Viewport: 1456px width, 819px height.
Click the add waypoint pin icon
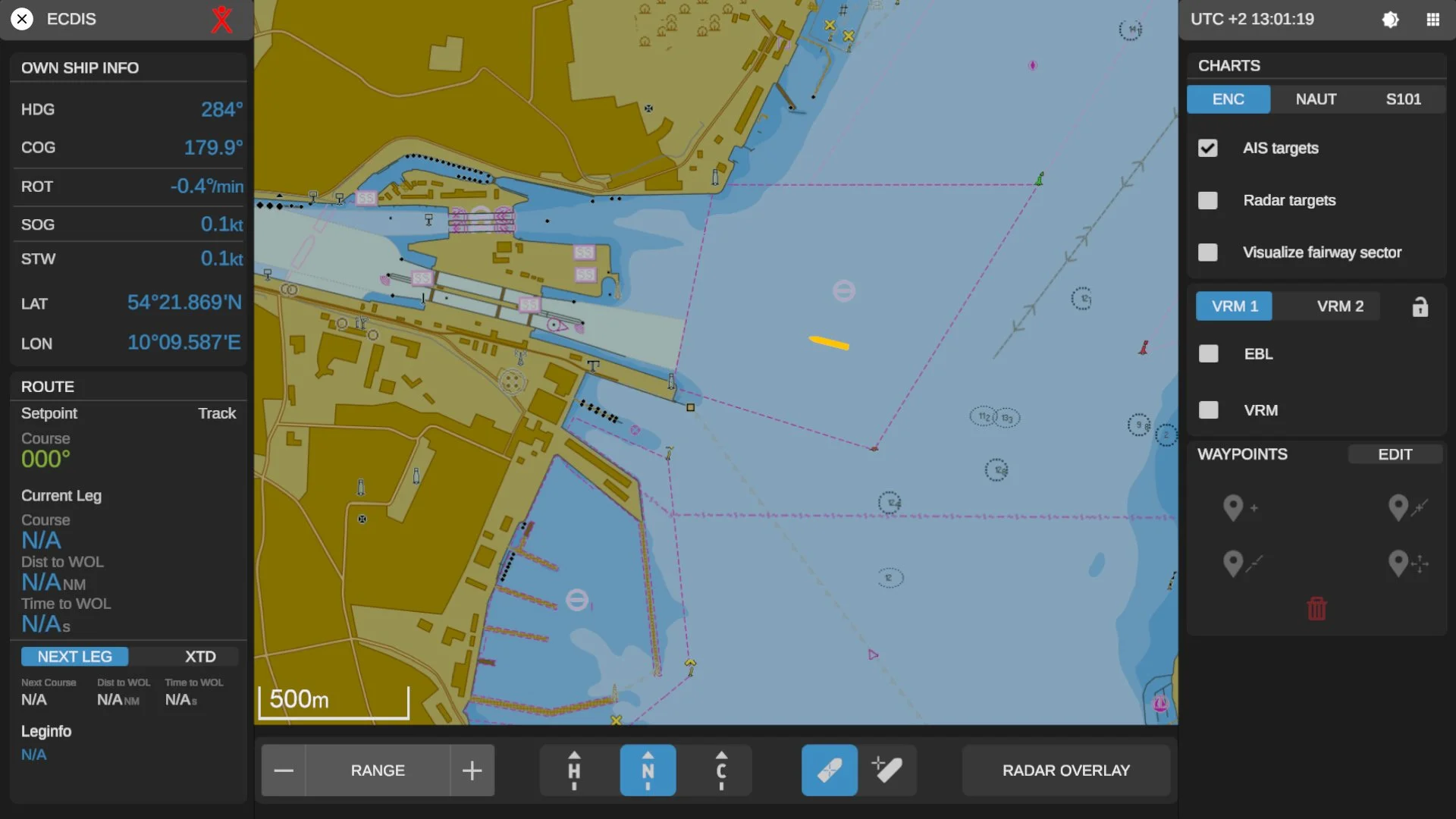(x=1240, y=507)
